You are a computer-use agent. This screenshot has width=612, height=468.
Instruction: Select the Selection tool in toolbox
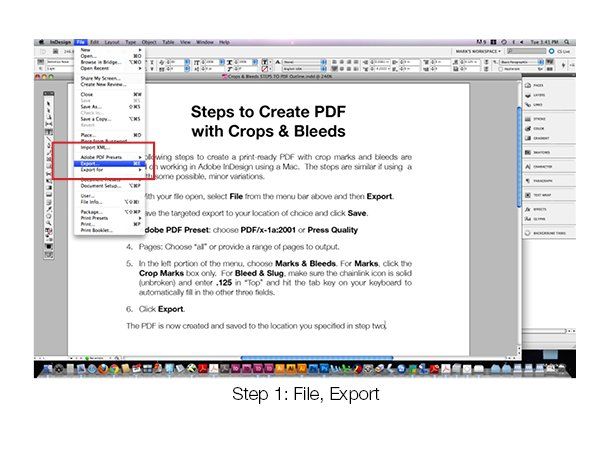coord(49,103)
